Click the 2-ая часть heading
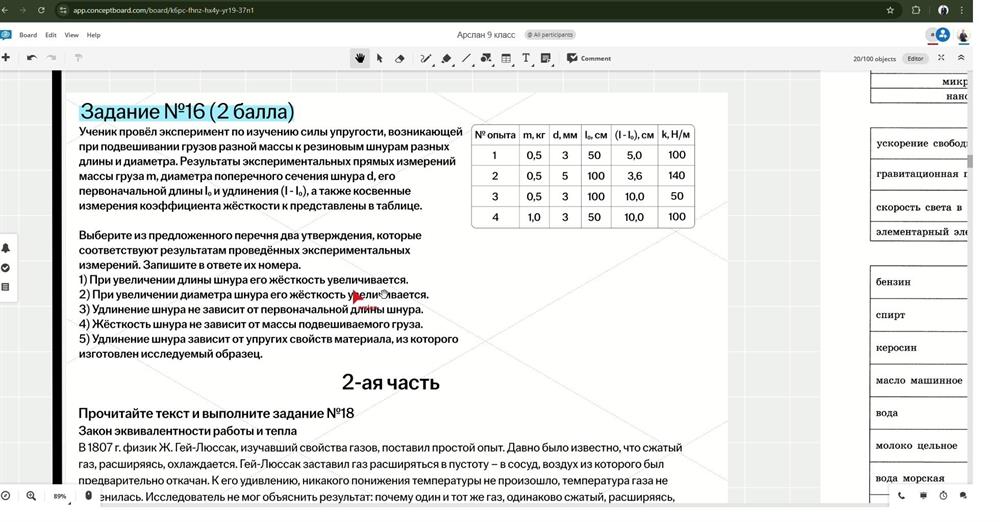The width and height of the screenshot is (1000, 522). [x=390, y=382]
